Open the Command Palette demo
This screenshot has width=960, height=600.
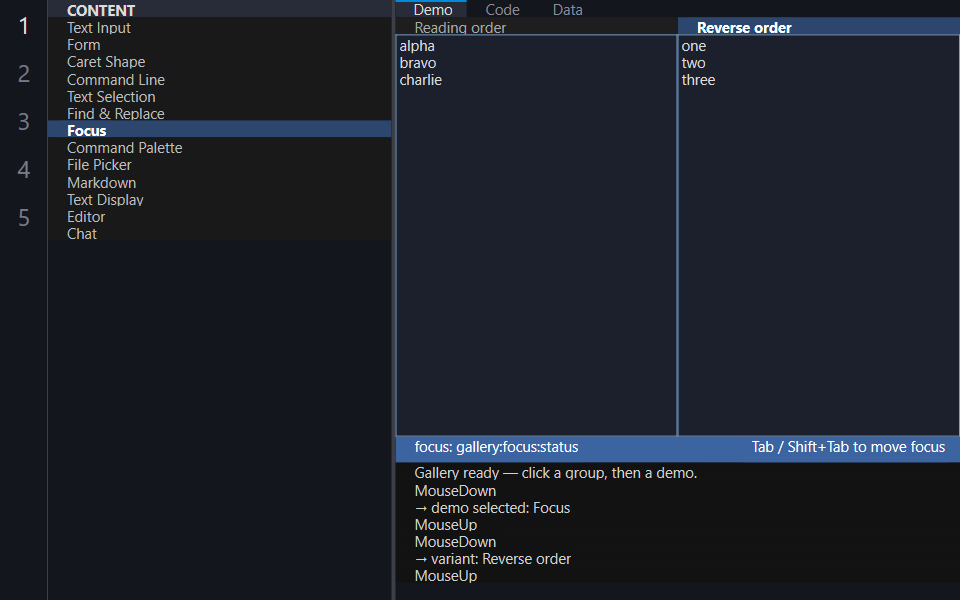click(x=219, y=148)
